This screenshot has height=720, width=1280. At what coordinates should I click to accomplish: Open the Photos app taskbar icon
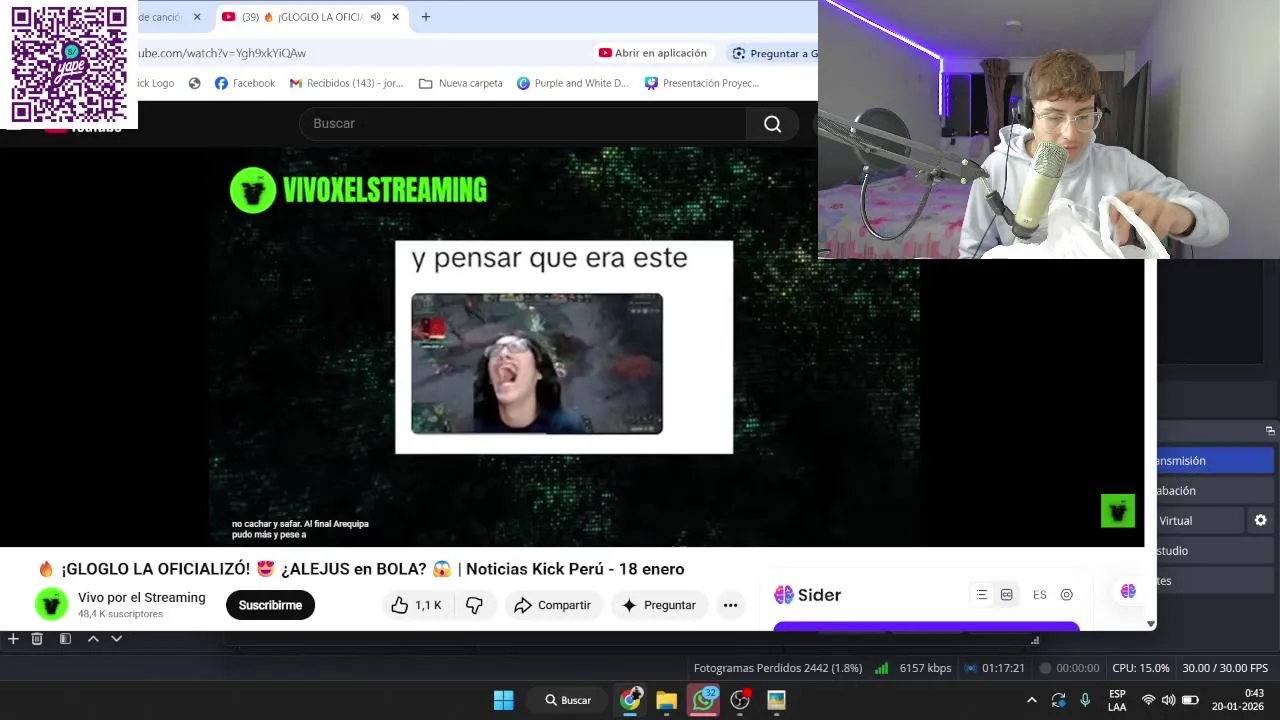pyautogui.click(x=777, y=700)
